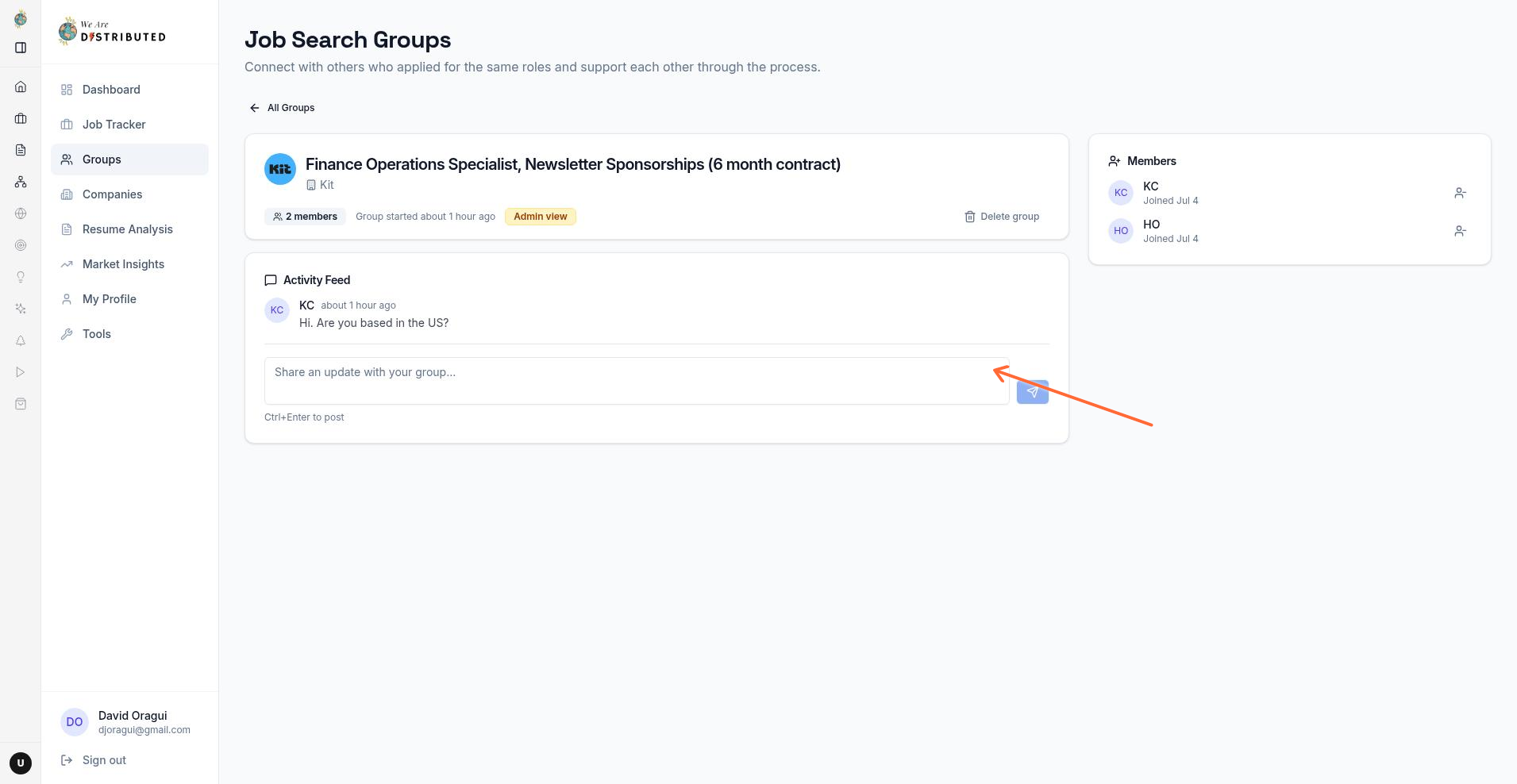Click the Members panel heading
The width and height of the screenshot is (1517, 784).
tap(1152, 161)
